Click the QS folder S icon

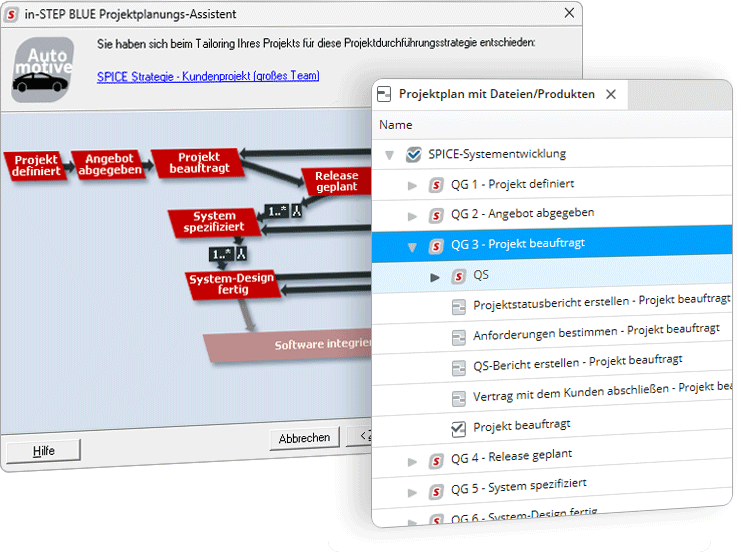tap(459, 276)
